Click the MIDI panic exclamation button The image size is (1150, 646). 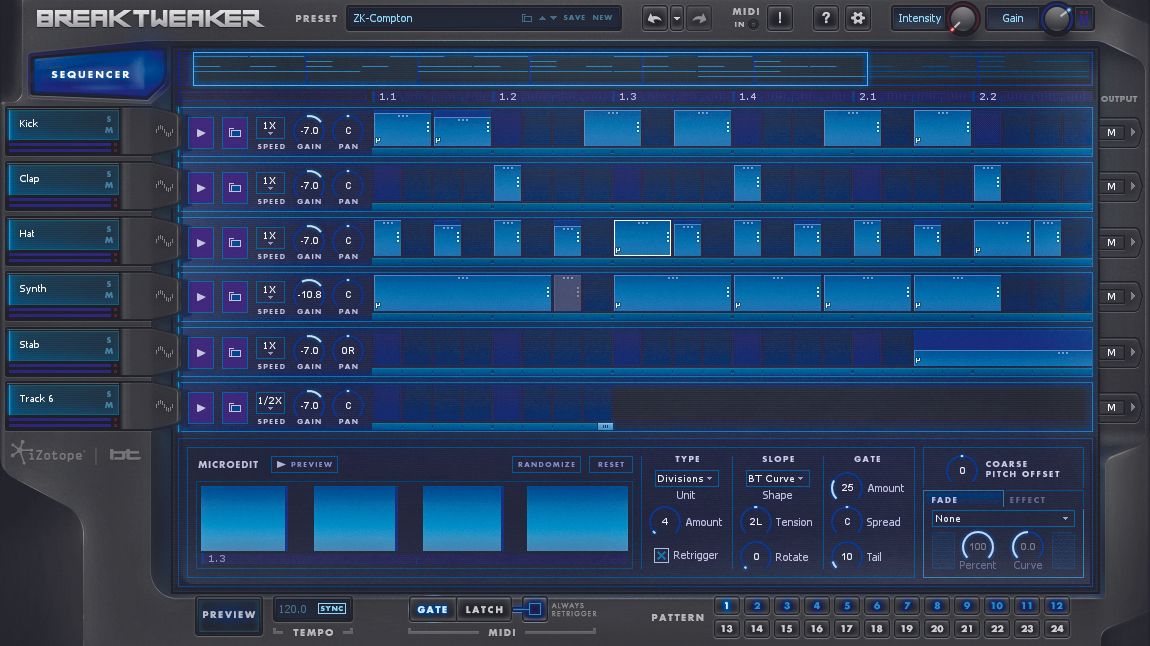780,18
